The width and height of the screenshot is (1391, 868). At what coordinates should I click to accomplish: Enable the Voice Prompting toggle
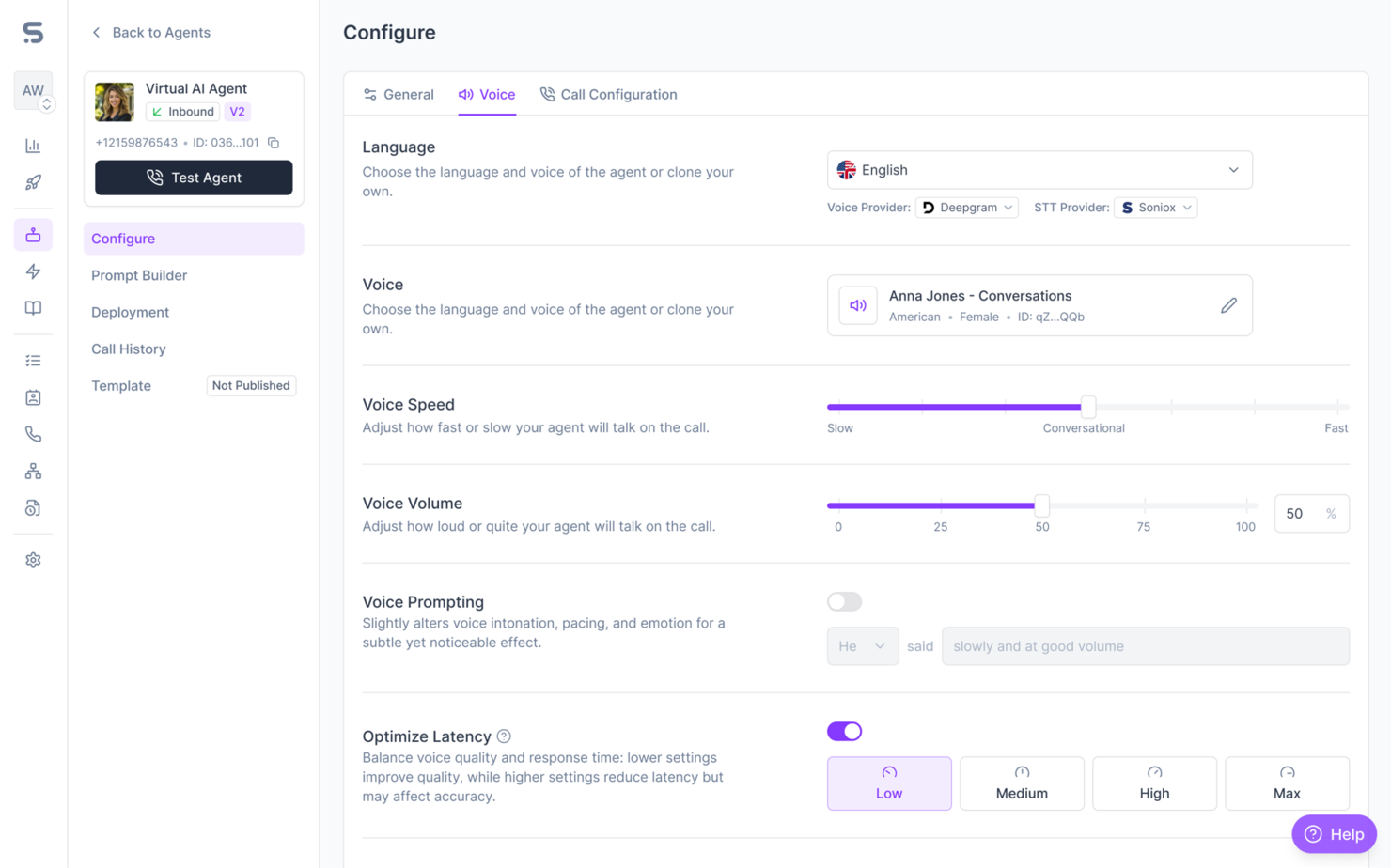point(843,601)
